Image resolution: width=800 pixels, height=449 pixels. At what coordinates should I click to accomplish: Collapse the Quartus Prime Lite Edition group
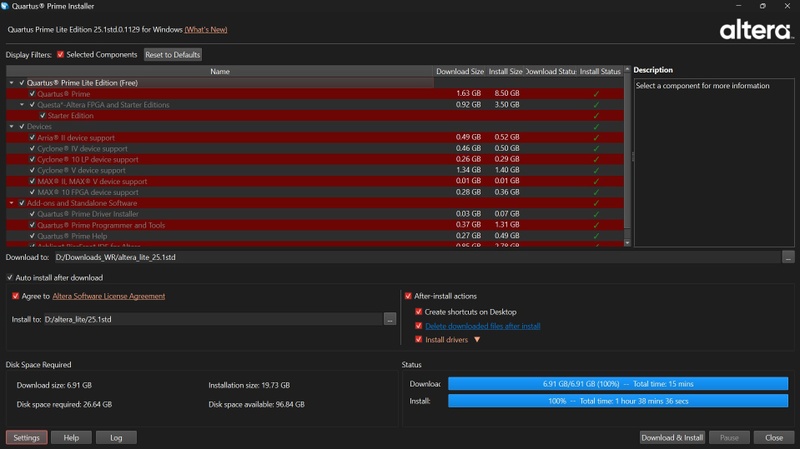[11, 83]
